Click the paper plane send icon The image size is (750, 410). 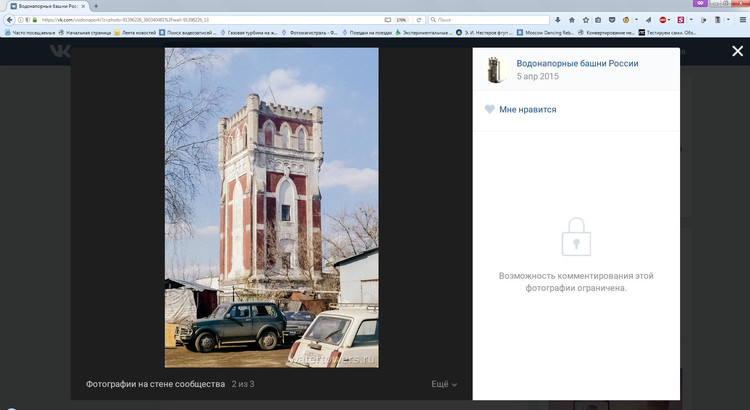point(648,20)
